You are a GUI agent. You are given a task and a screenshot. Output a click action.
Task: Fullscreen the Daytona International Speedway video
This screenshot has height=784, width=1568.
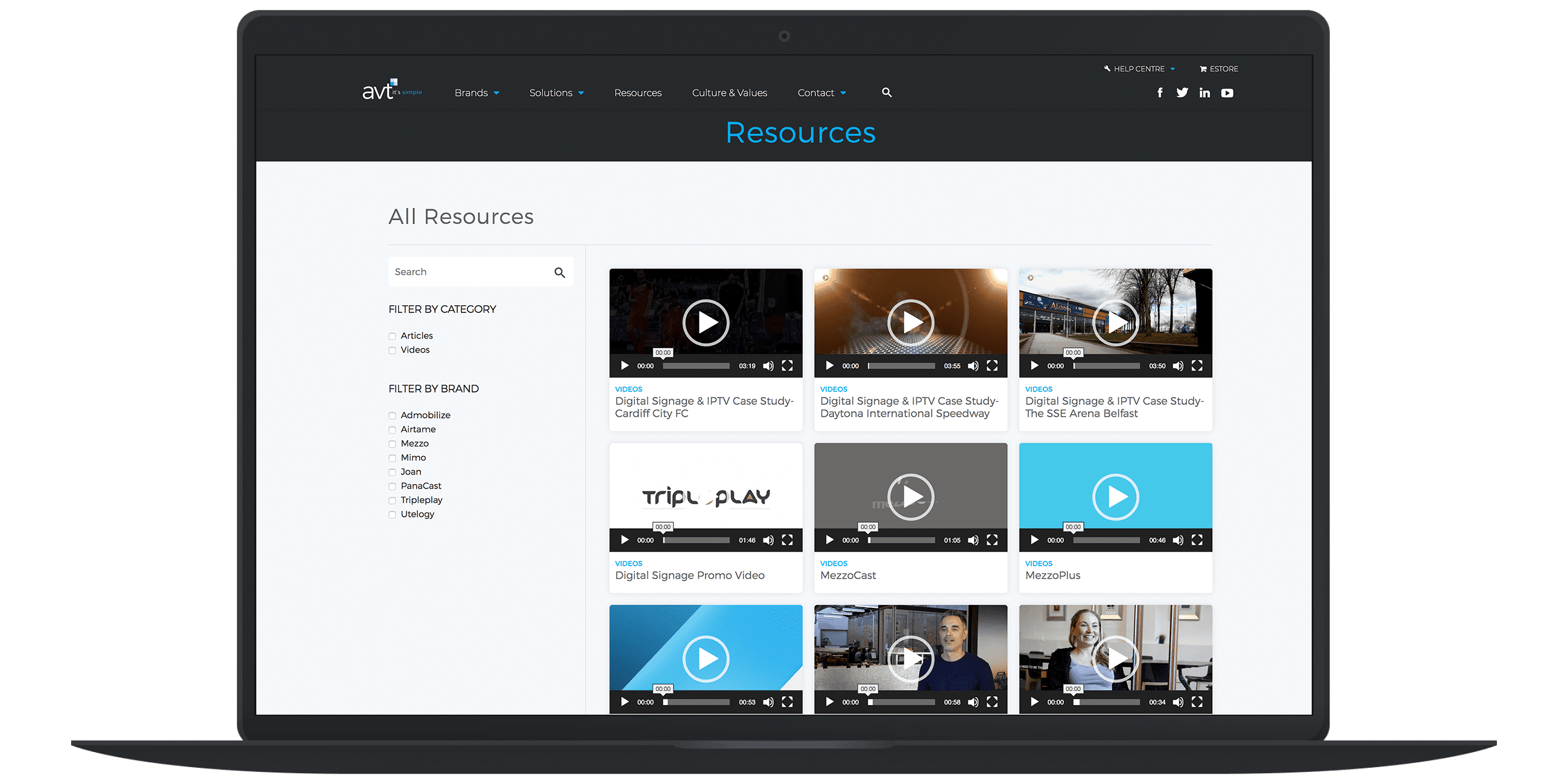point(992,366)
